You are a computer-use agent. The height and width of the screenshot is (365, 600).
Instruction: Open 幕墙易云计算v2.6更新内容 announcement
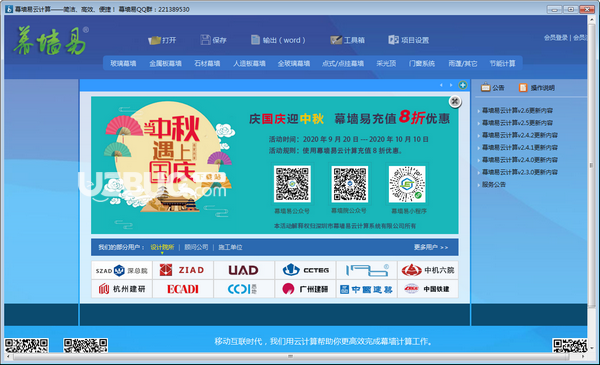pyautogui.click(x=517, y=111)
